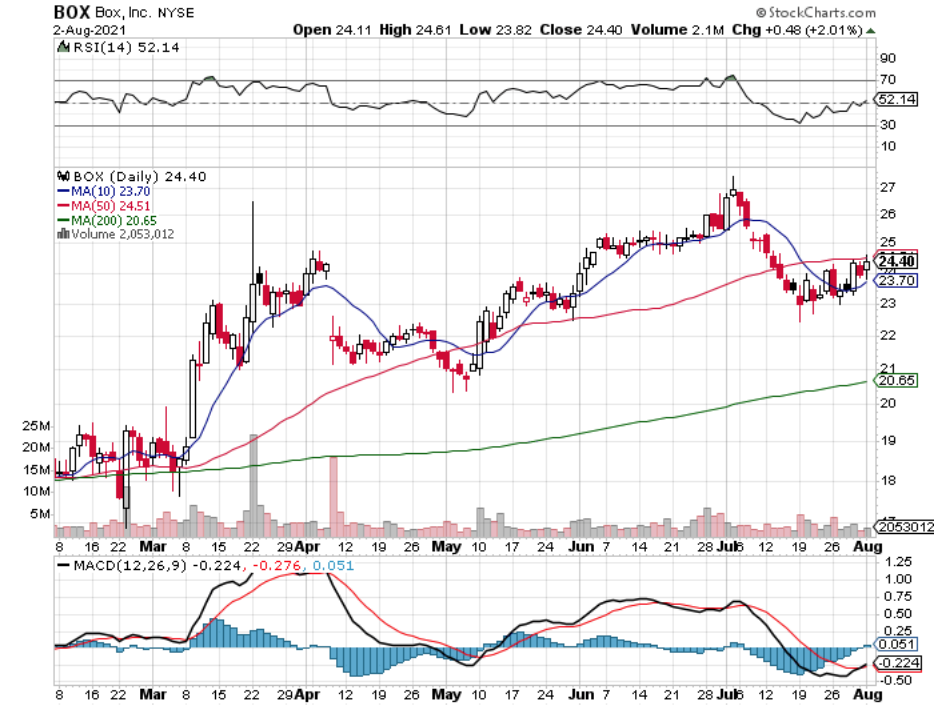944x712 pixels.
Task: Click the 27 label on the price axis
Action: pos(887,188)
